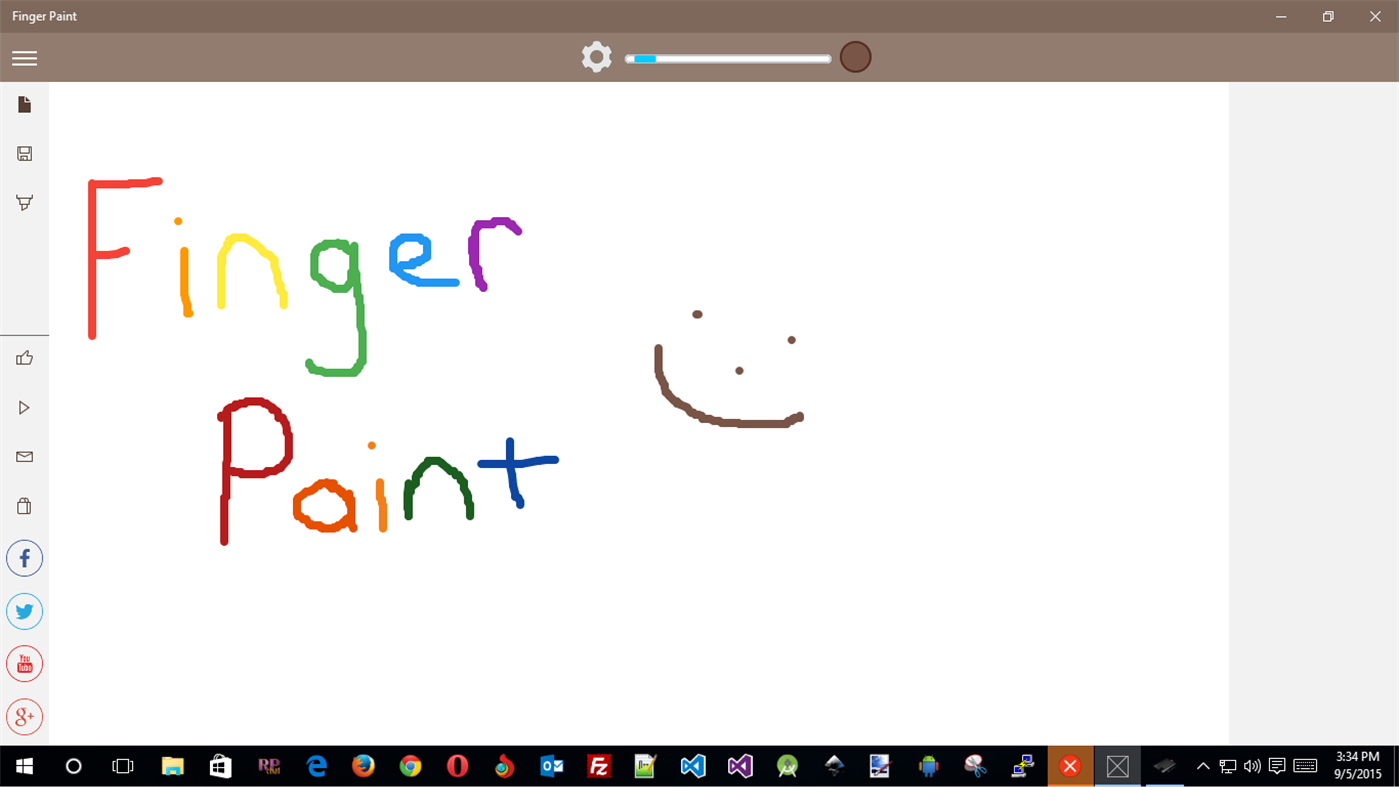
Task: Open the brown color picker circle
Action: coord(855,57)
